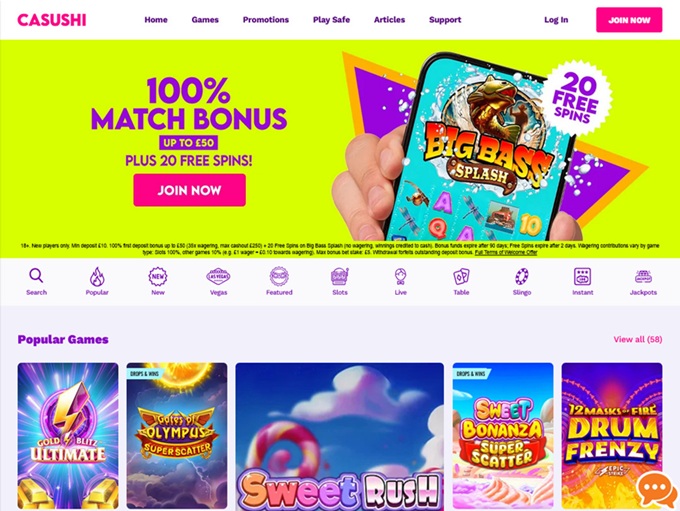Click the Log In link
This screenshot has height=511, width=680.
(x=556, y=20)
